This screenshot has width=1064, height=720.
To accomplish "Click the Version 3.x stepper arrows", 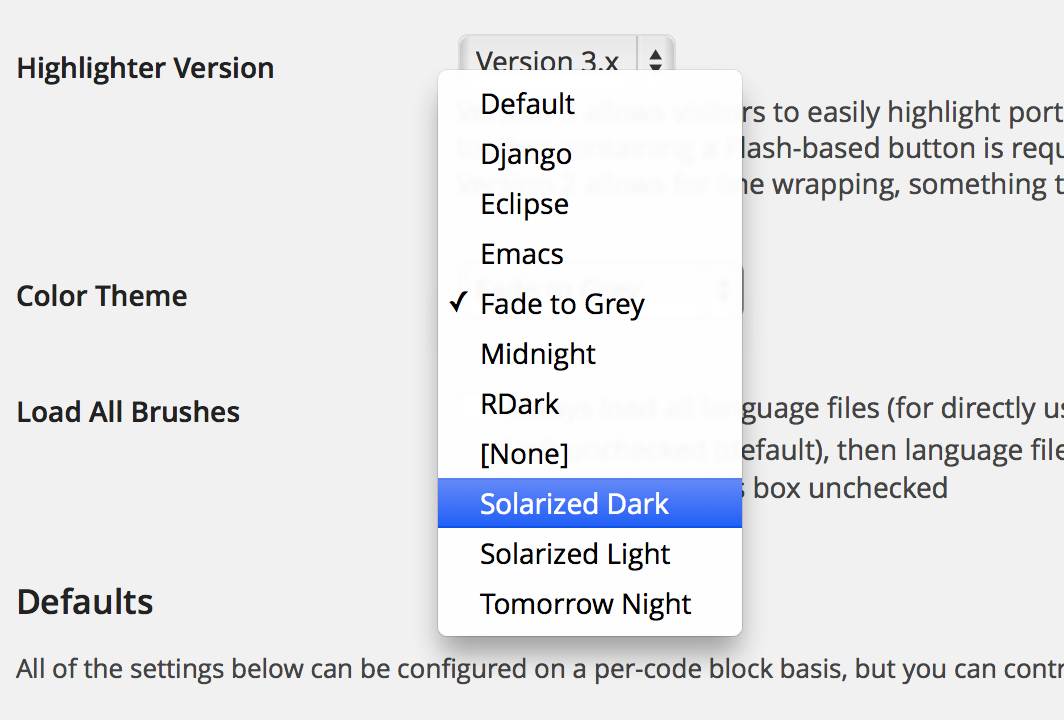I will point(656,59).
